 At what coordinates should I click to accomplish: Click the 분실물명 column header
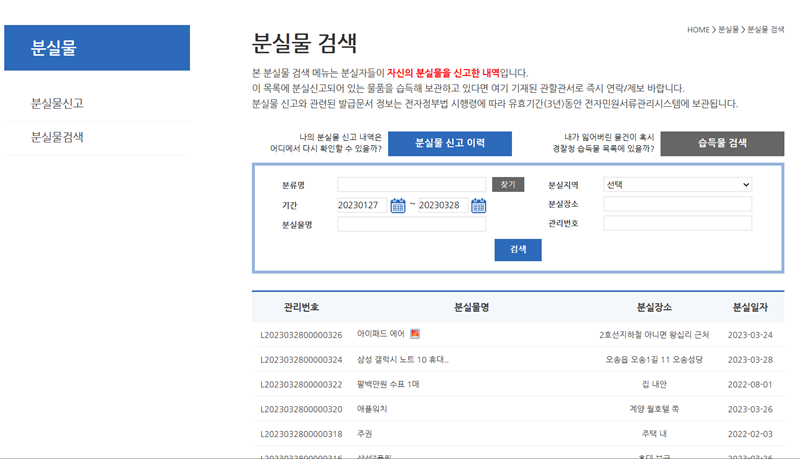(x=471, y=307)
